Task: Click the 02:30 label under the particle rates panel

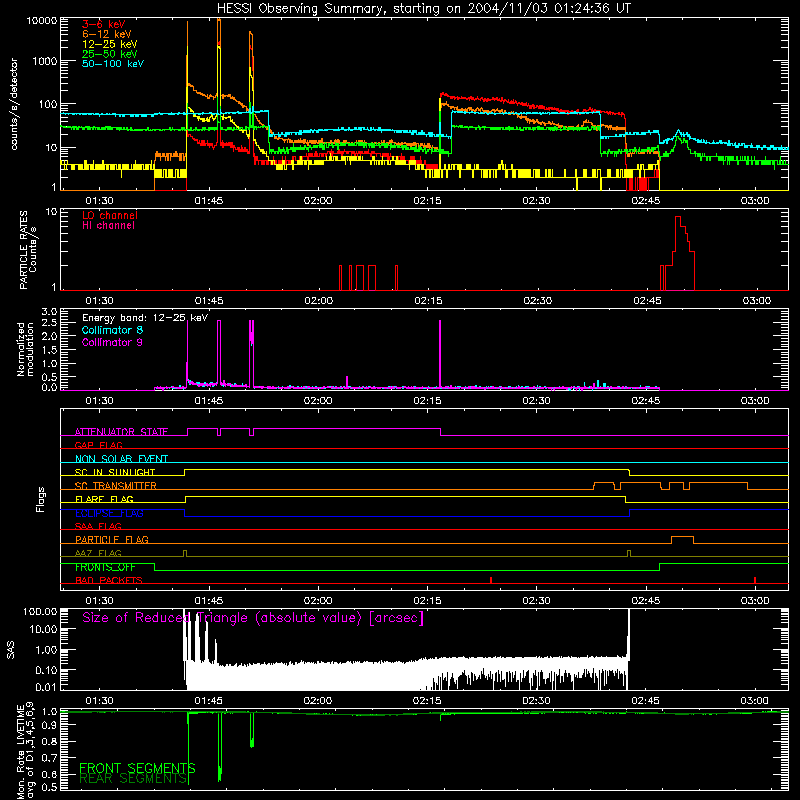Action: (537, 301)
